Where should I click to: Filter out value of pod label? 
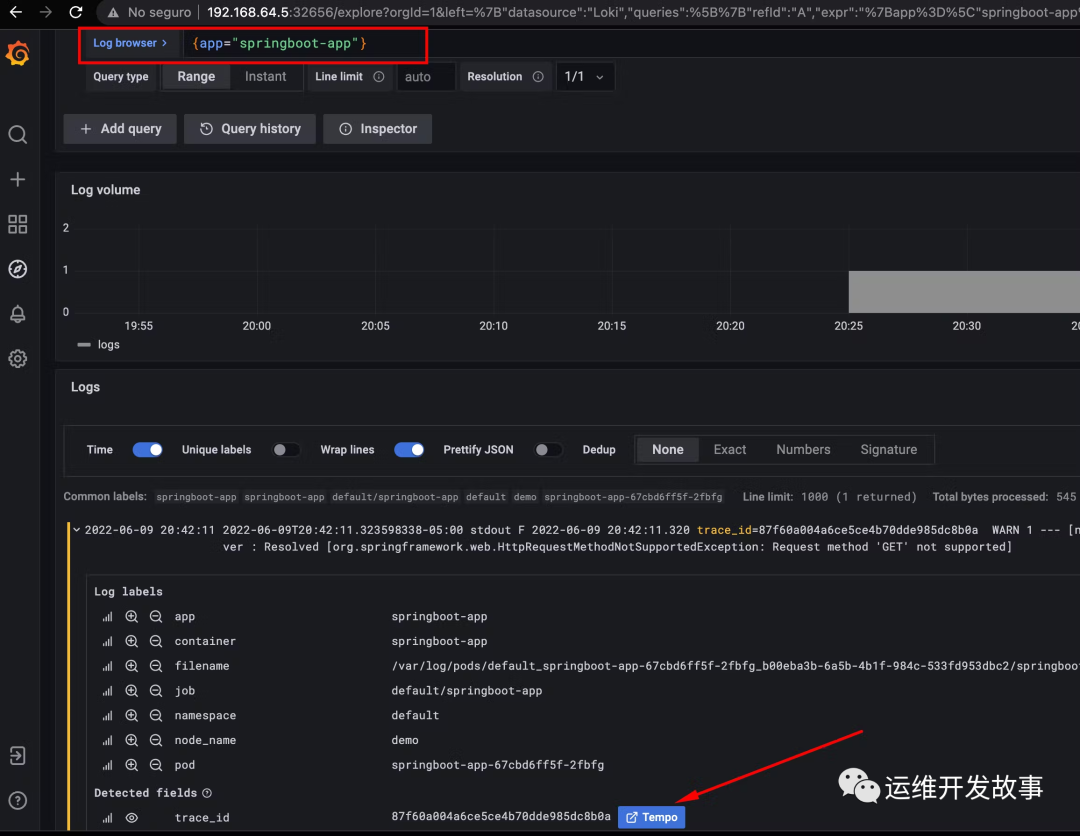tap(156, 765)
